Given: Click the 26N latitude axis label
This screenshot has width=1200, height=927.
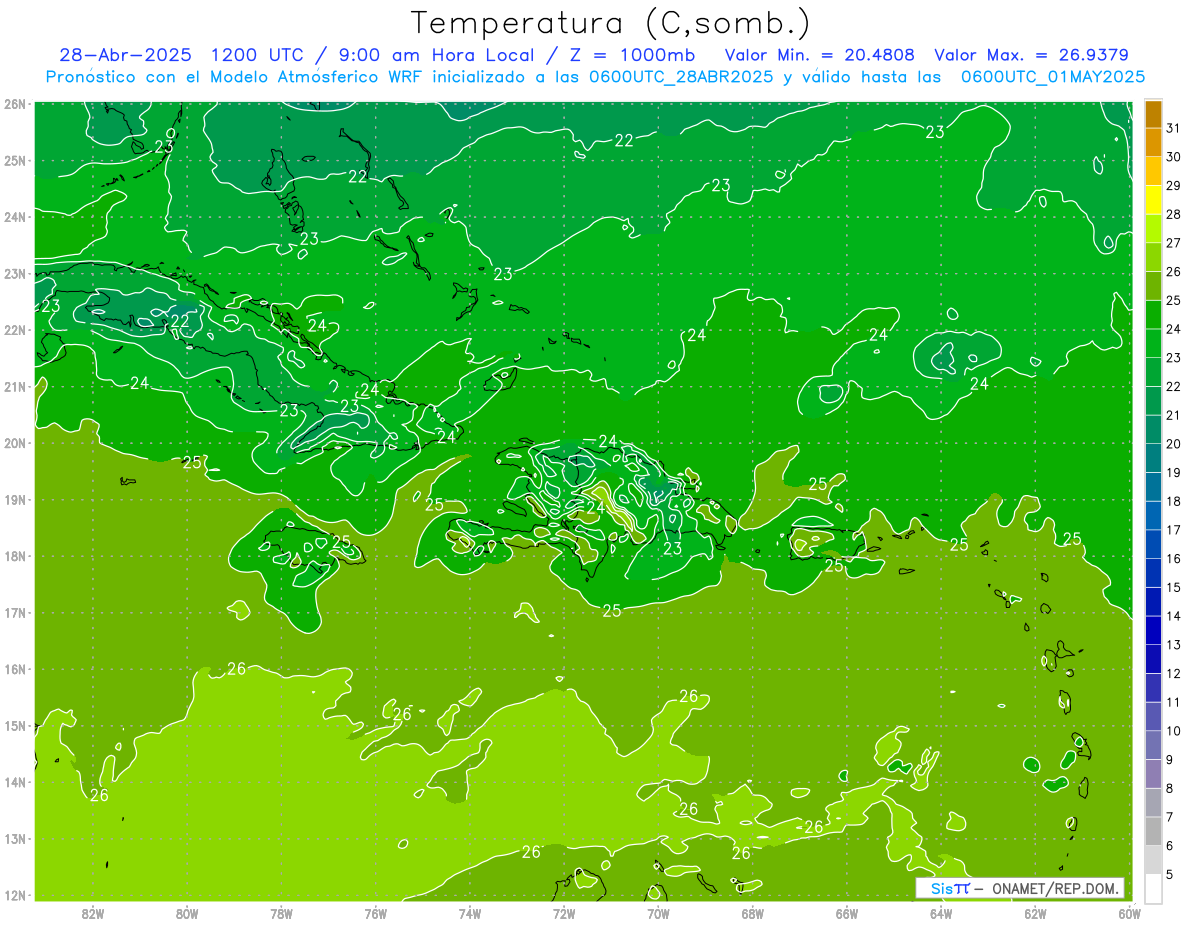Looking at the screenshot, I should click(15, 104).
